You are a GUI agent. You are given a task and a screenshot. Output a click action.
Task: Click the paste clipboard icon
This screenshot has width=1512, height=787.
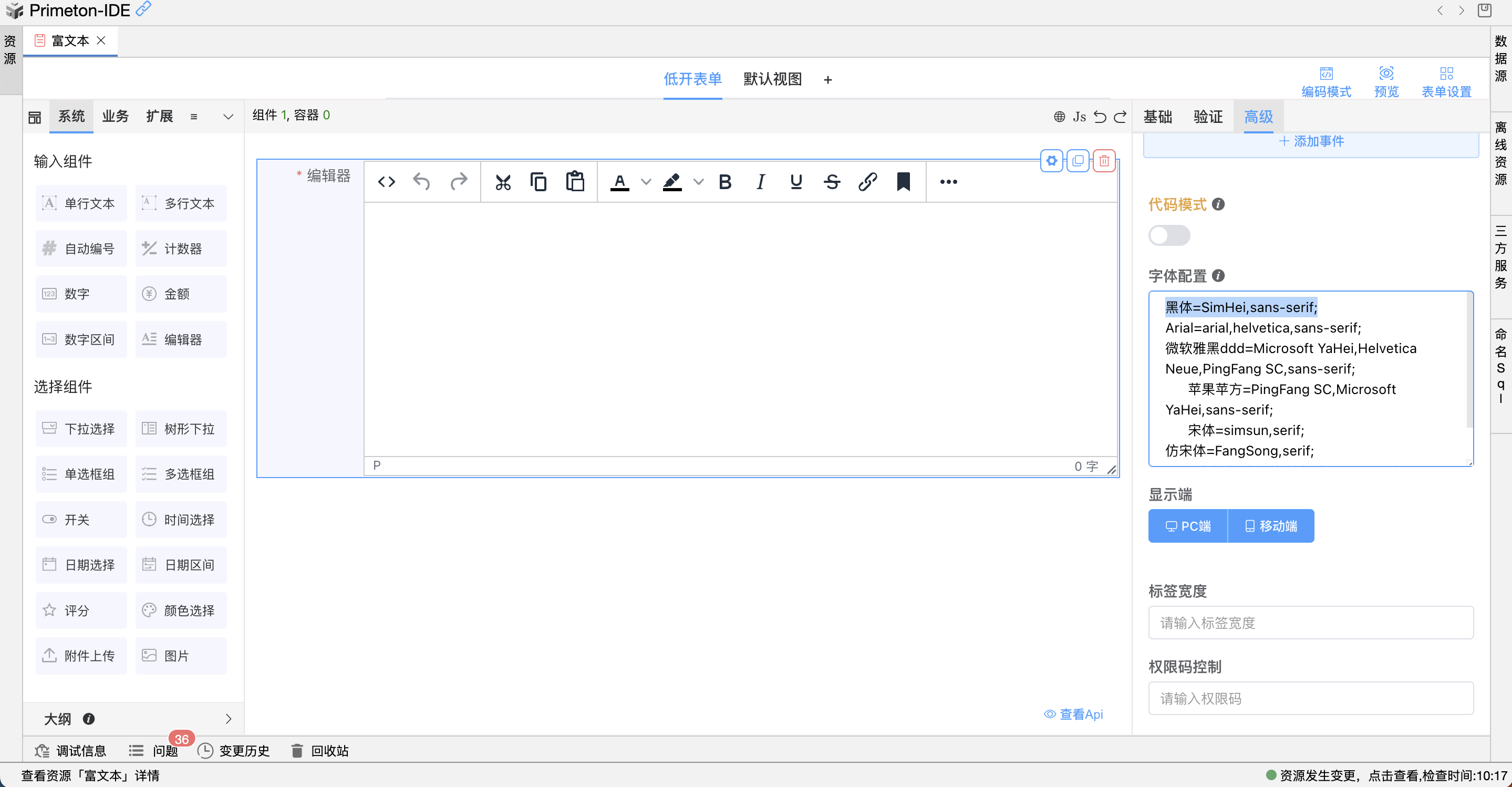tap(575, 182)
